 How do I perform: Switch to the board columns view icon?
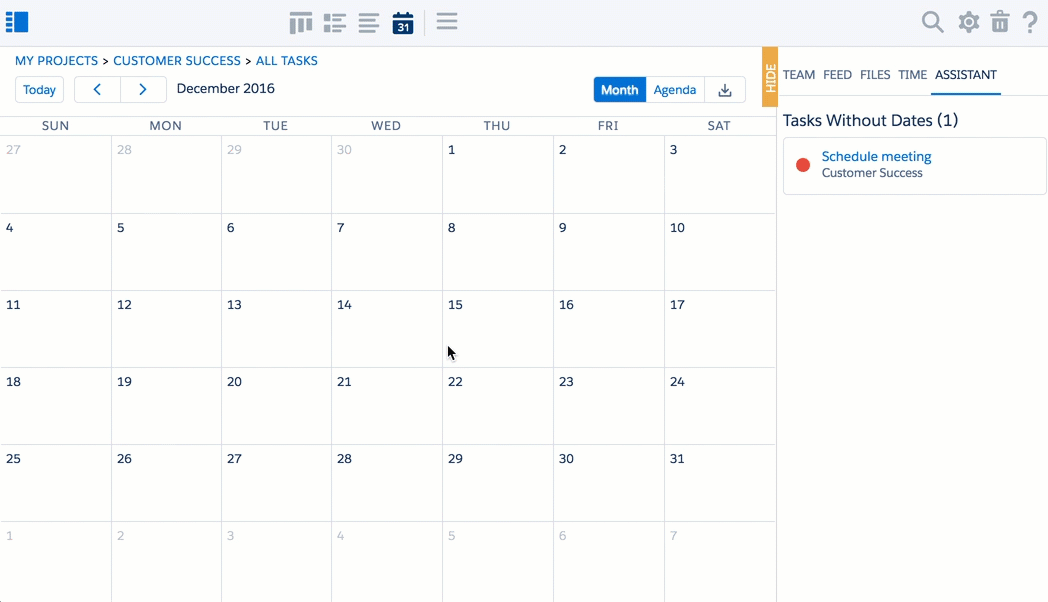point(301,23)
